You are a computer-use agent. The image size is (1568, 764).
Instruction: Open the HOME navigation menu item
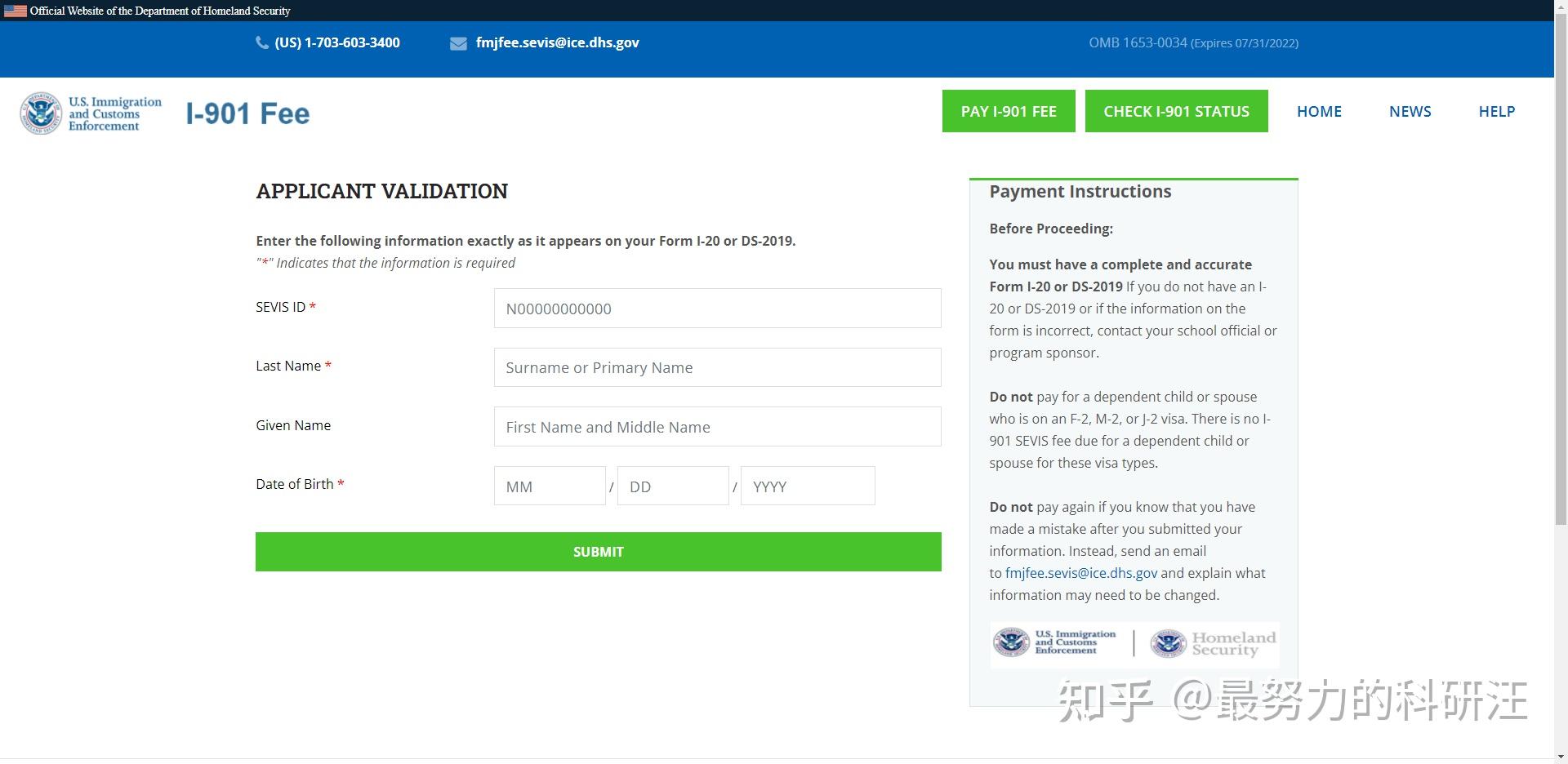pos(1319,111)
